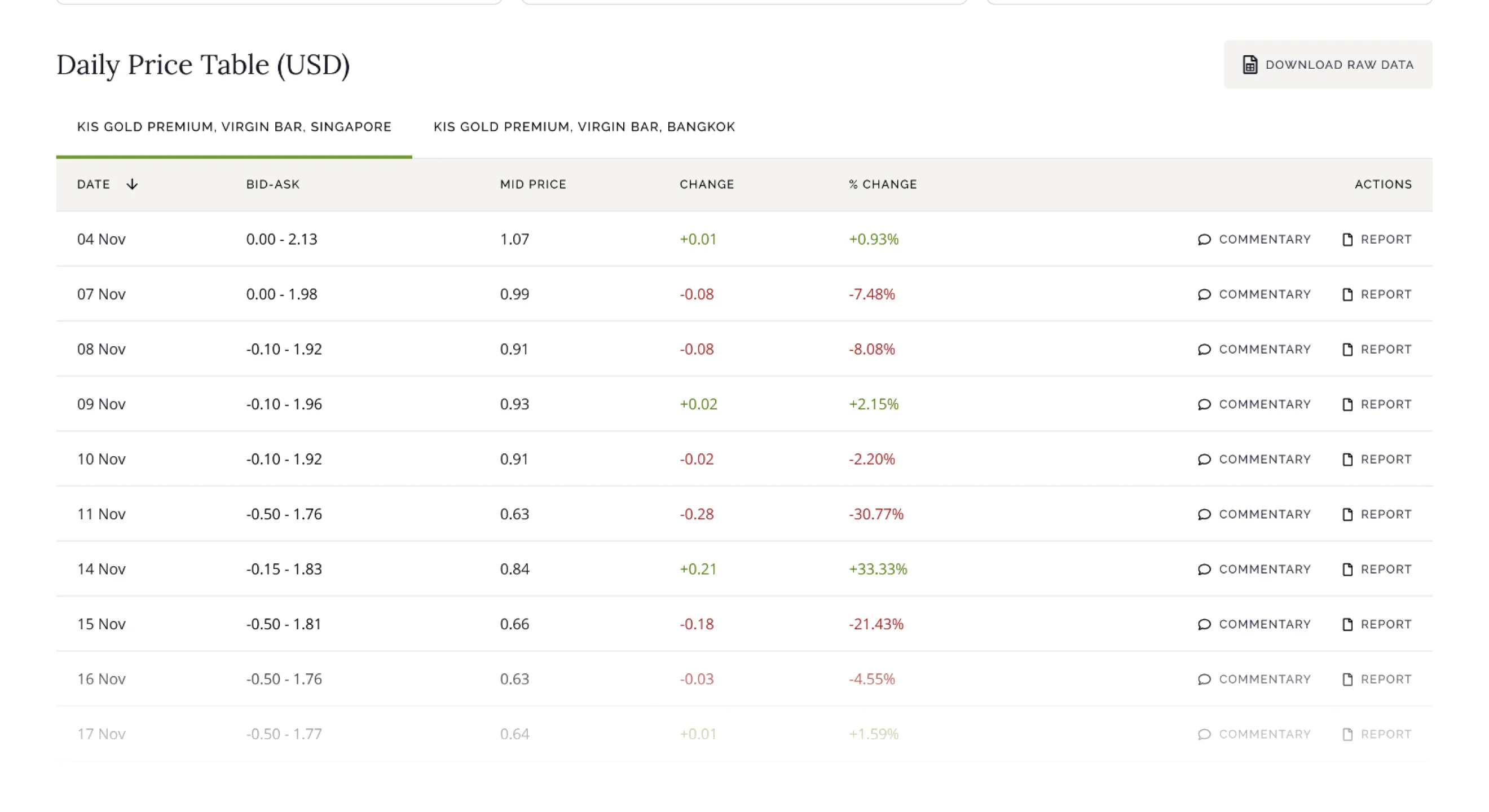Click commentary bubble icon for 04 Nov
1489x812 pixels.
click(x=1204, y=239)
